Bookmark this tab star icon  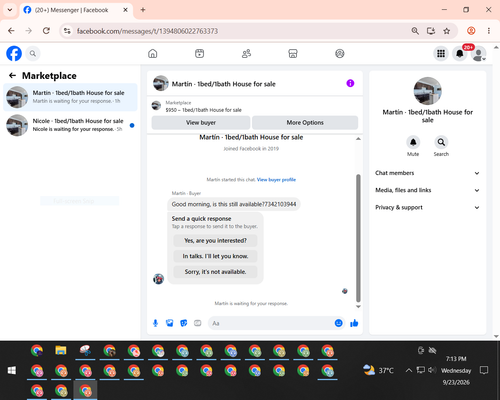point(447,31)
